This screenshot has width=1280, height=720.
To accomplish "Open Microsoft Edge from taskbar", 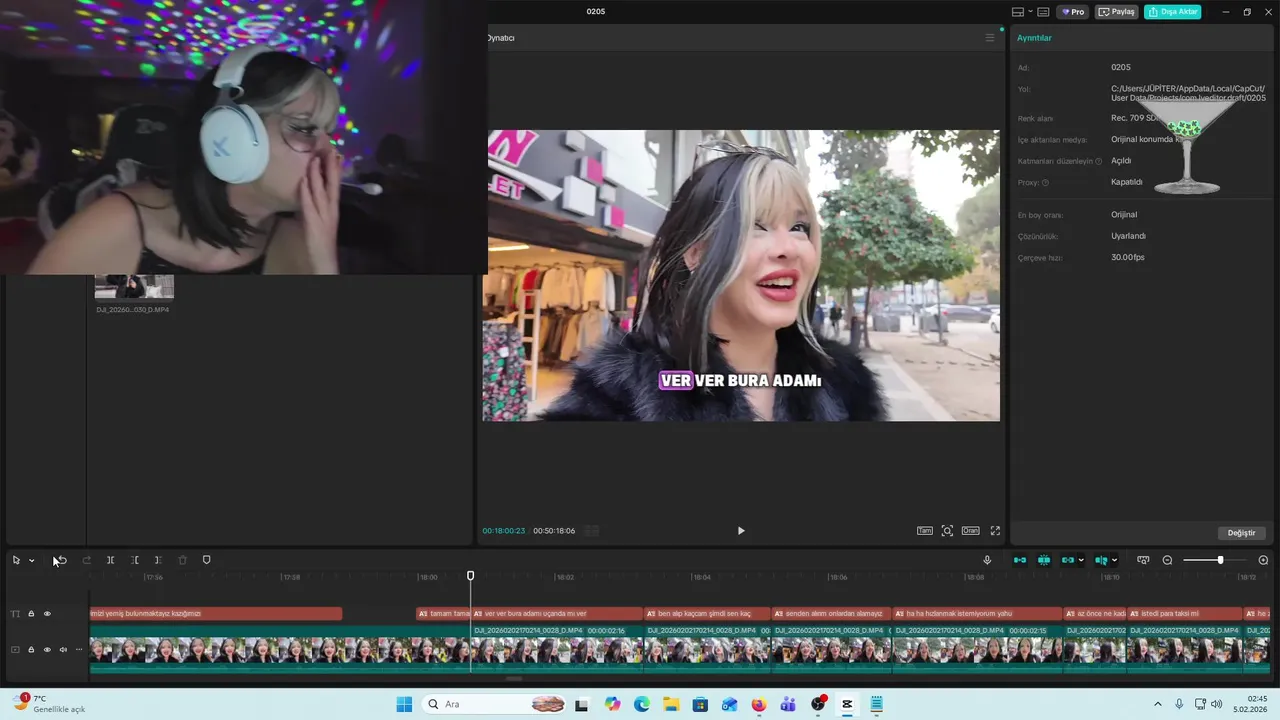I will click(x=642, y=704).
